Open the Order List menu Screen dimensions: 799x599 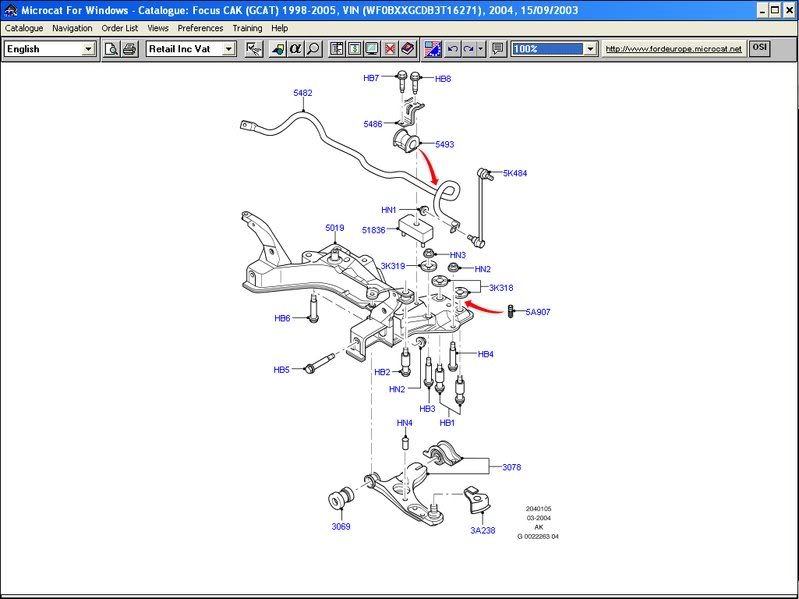[x=119, y=28]
